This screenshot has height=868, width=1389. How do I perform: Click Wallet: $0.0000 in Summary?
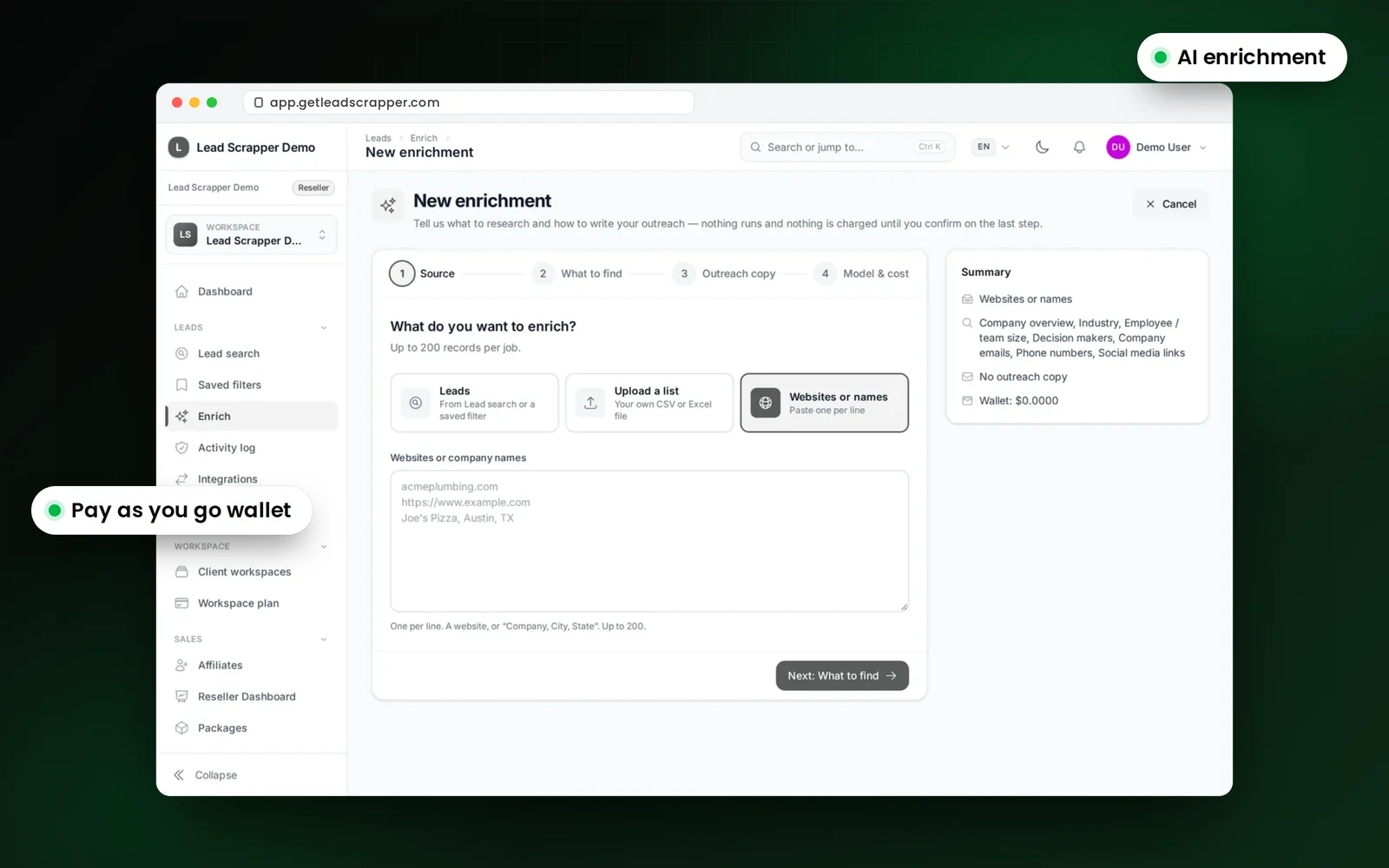tap(1018, 401)
